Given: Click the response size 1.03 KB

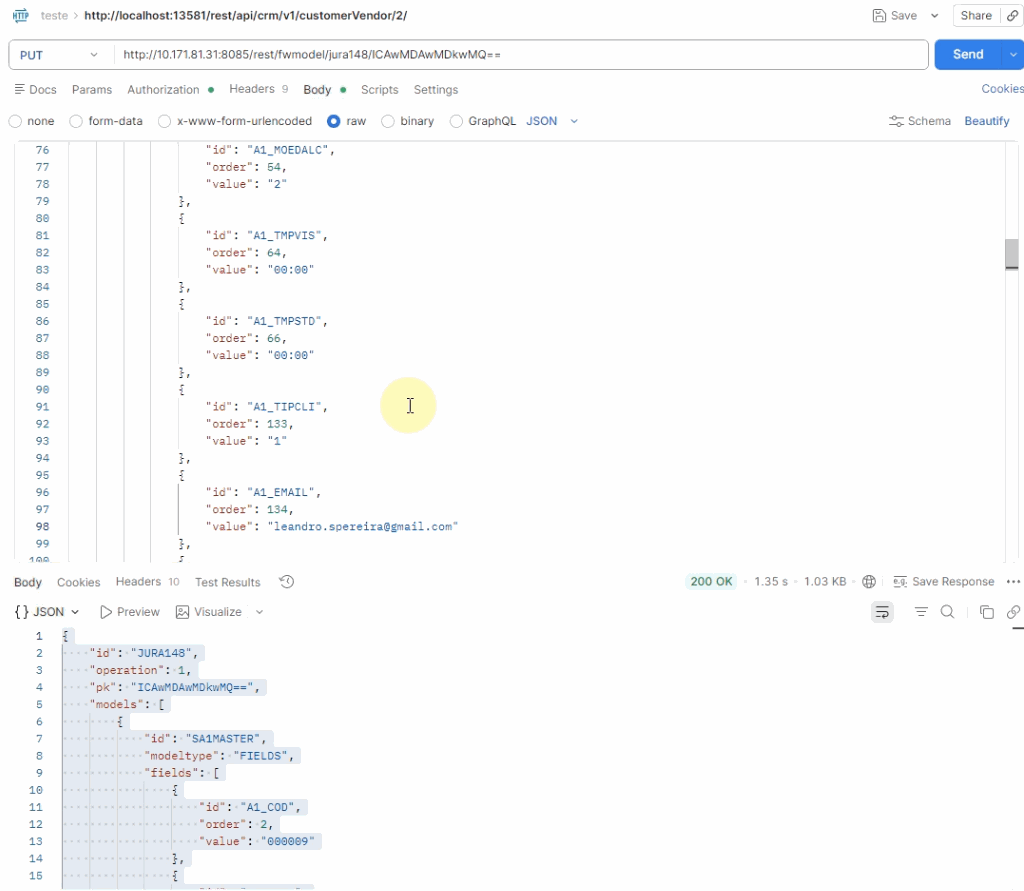Looking at the screenshot, I should [x=825, y=581].
